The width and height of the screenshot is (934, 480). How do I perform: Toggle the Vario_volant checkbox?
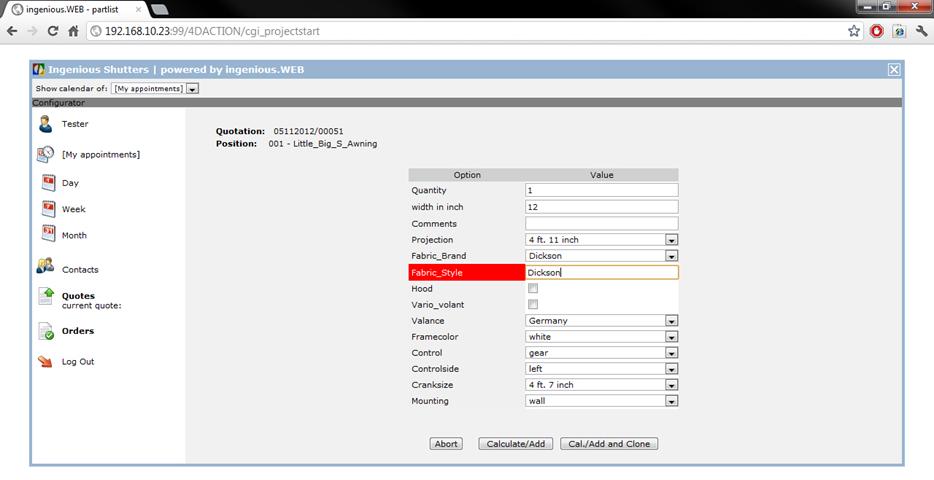pos(533,305)
